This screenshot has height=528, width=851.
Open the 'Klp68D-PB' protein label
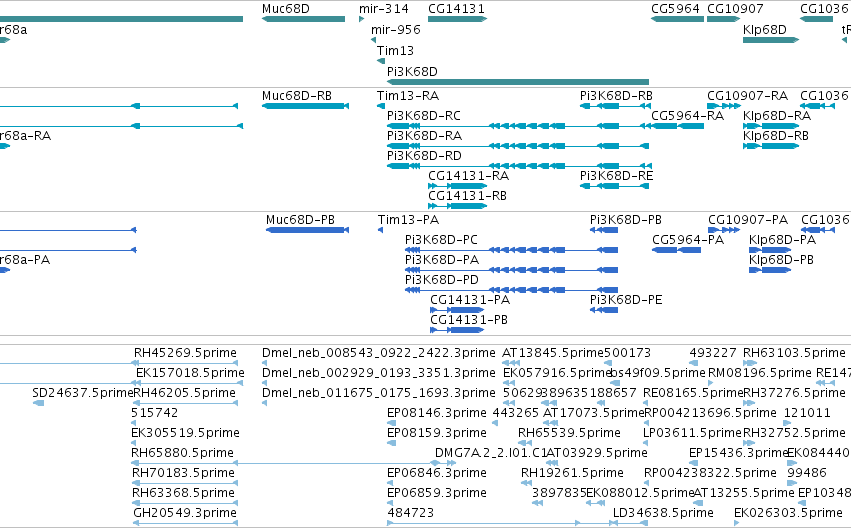point(781,260)
